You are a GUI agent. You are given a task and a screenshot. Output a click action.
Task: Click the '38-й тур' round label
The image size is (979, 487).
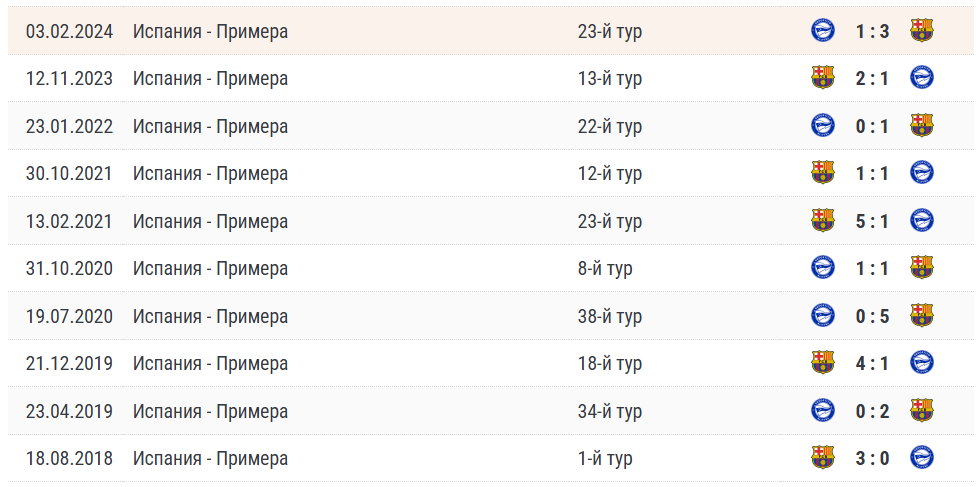[x=609, y=316]
